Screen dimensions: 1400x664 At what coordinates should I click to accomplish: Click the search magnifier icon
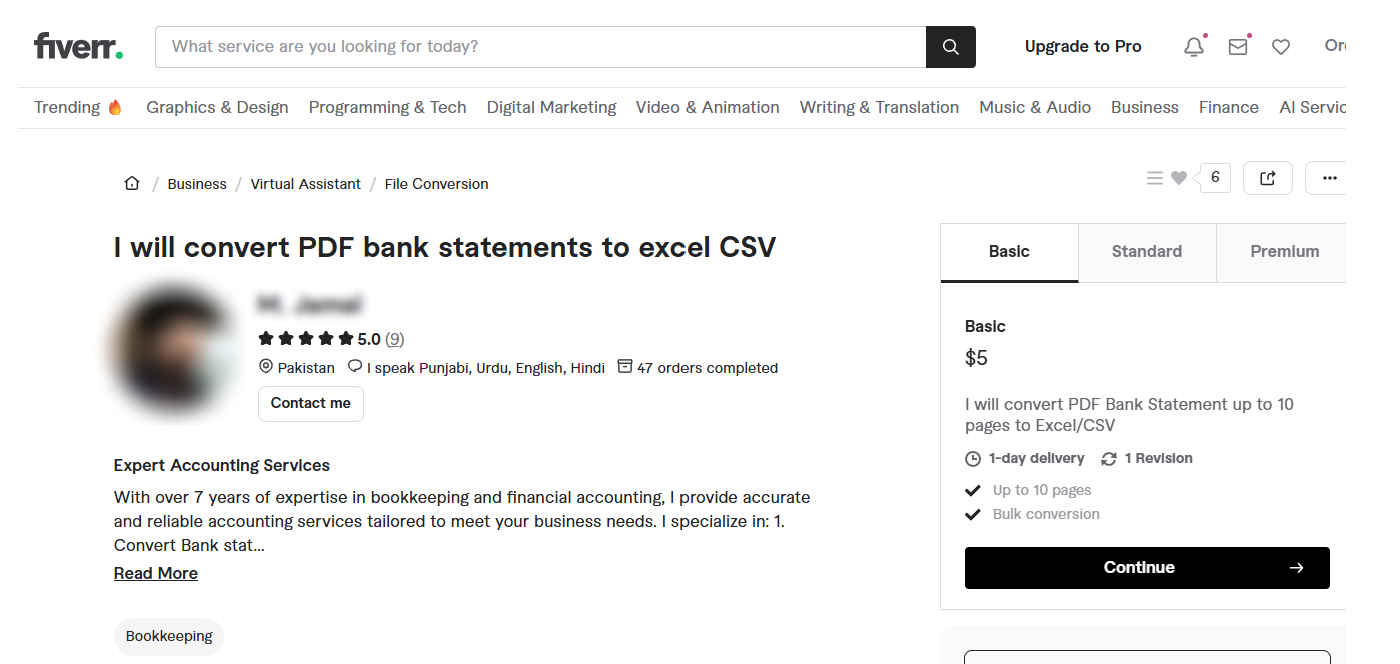pos(949,46)
